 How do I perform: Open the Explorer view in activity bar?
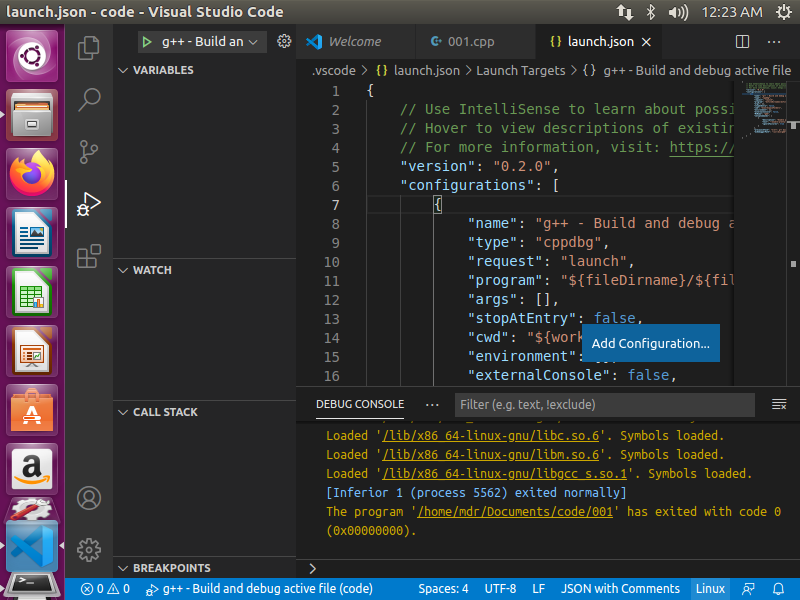(x=89, y=46)
